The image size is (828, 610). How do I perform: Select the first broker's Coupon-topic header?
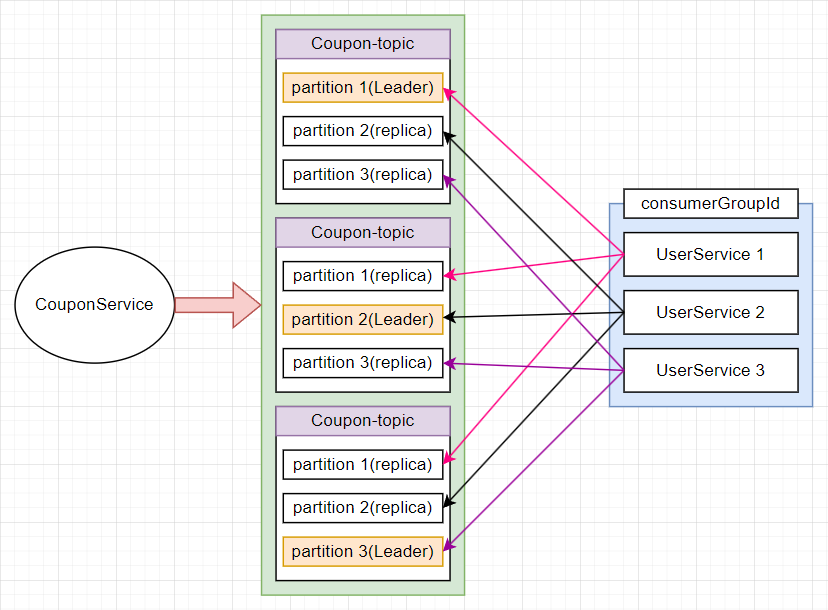(363, 44)
